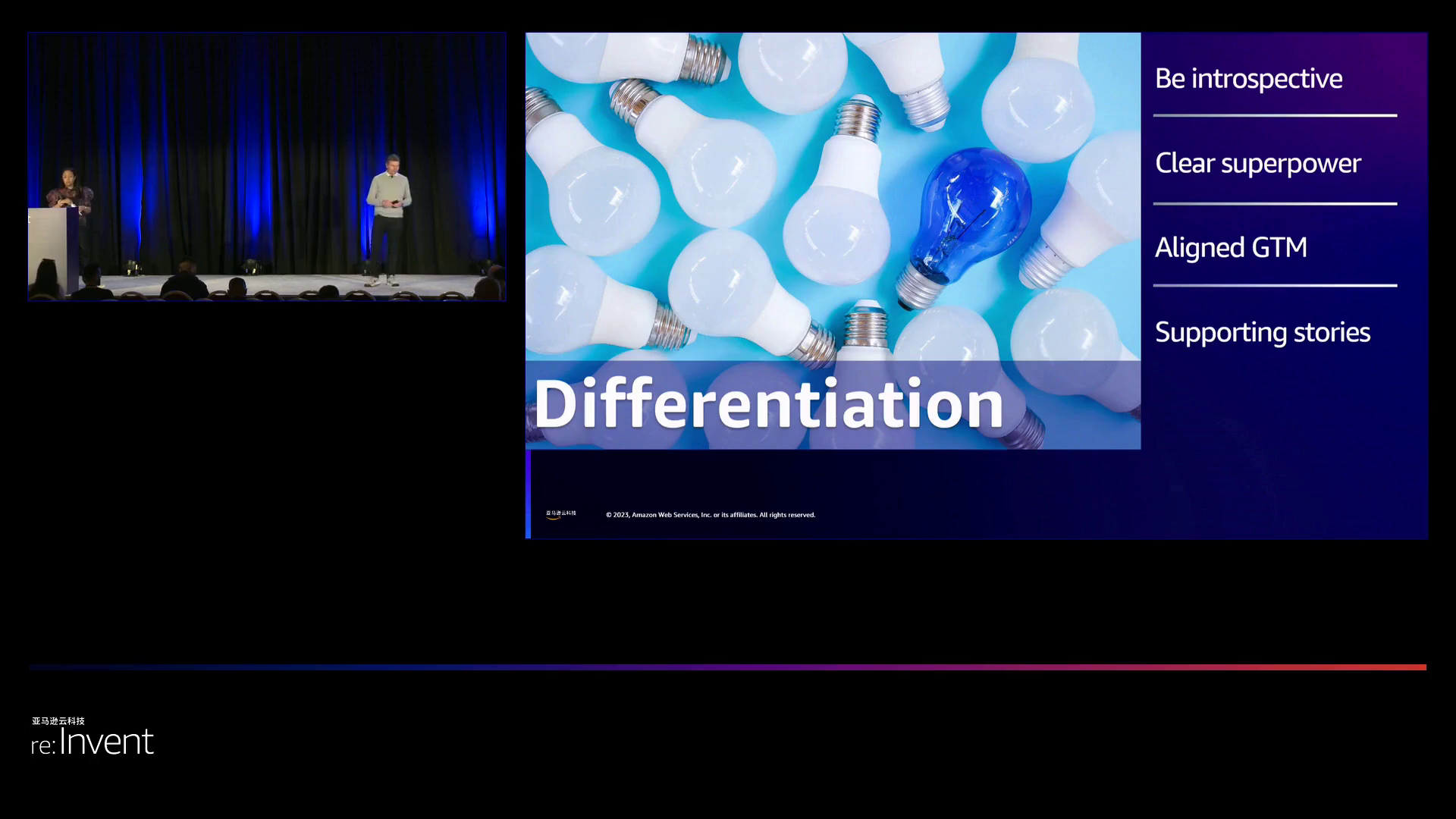Click the purple accent bar at slide's left edge
The height and width of the screenshot is (819, 1456).
click(x=528, y=493)
